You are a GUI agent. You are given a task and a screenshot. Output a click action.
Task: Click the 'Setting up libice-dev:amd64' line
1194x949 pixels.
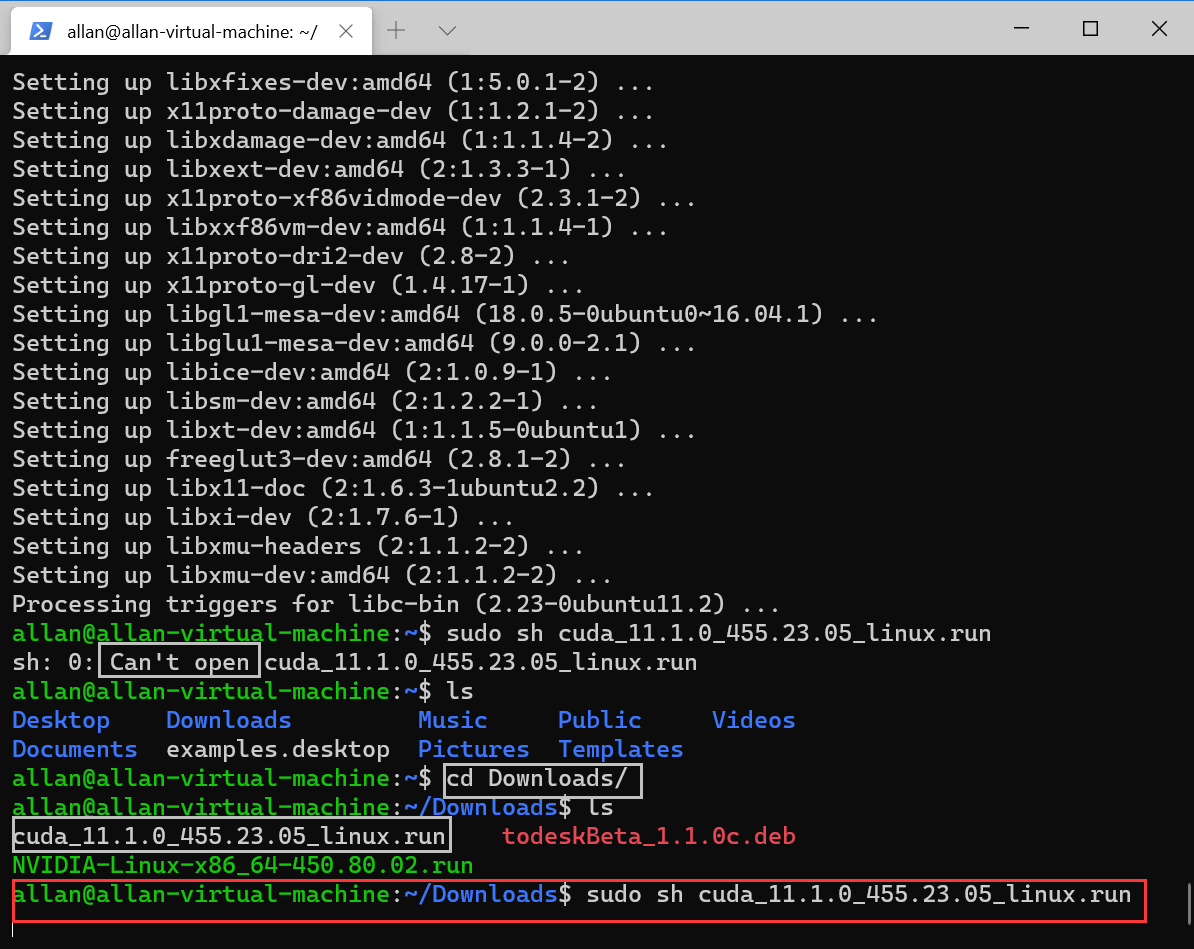tap(312, 372)
